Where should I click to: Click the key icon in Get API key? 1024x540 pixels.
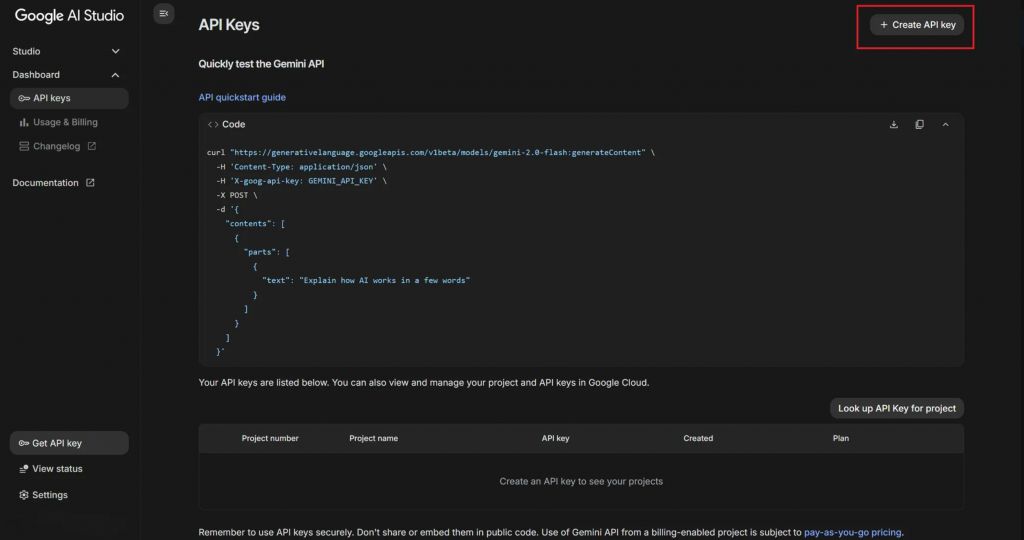(x=24, y=443)
